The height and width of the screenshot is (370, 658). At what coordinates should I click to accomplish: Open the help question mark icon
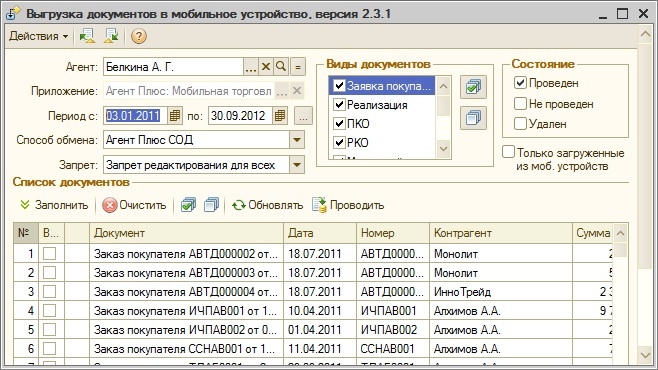tap(138, 36)
